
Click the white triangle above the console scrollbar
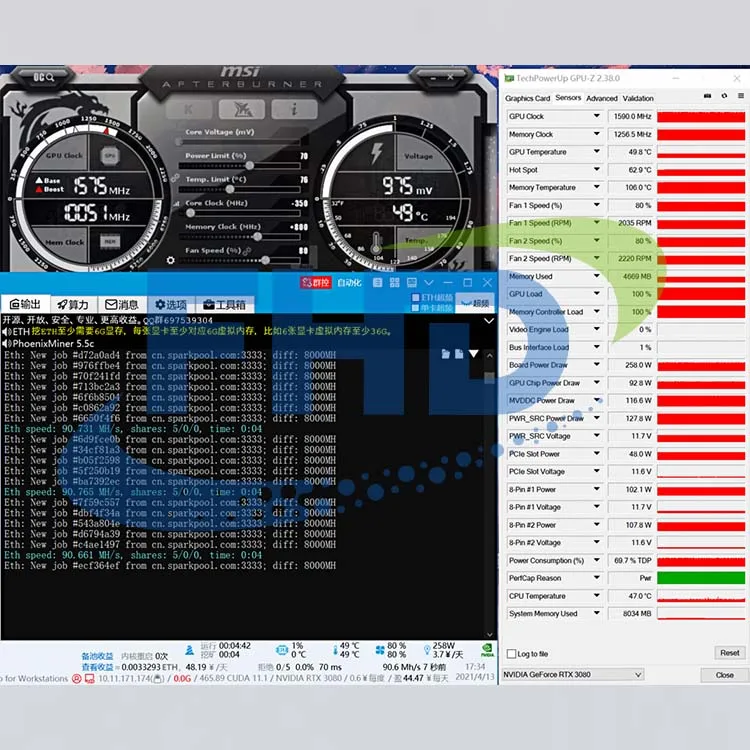tap(473, 353)
